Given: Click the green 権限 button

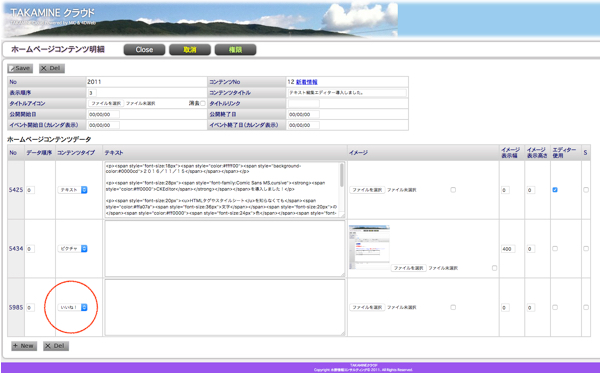Looking at the screenshot, I should (x=235, y=50).
